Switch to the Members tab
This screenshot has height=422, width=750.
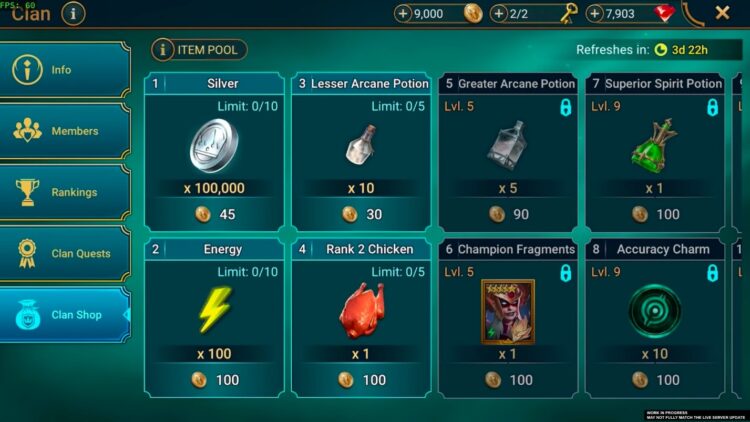pyautogui.click(x=65, y=131)
